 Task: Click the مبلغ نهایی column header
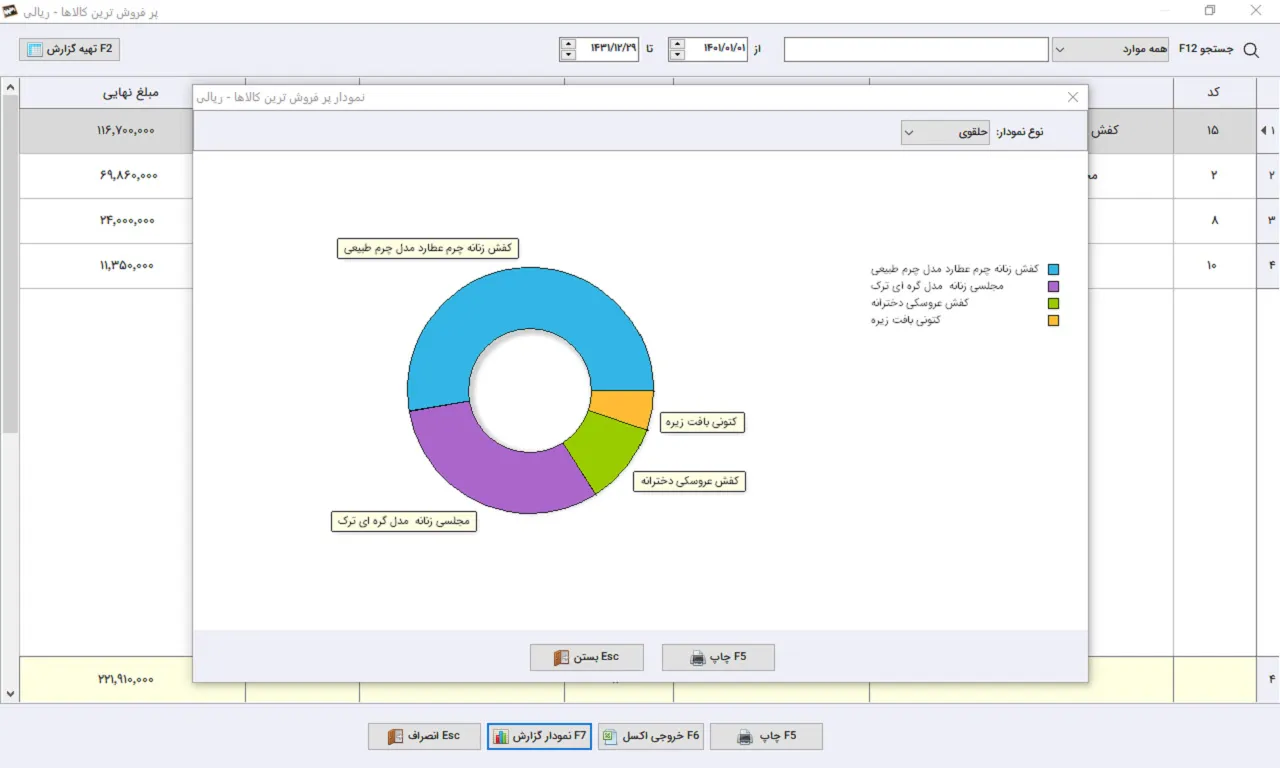point(130,93)
